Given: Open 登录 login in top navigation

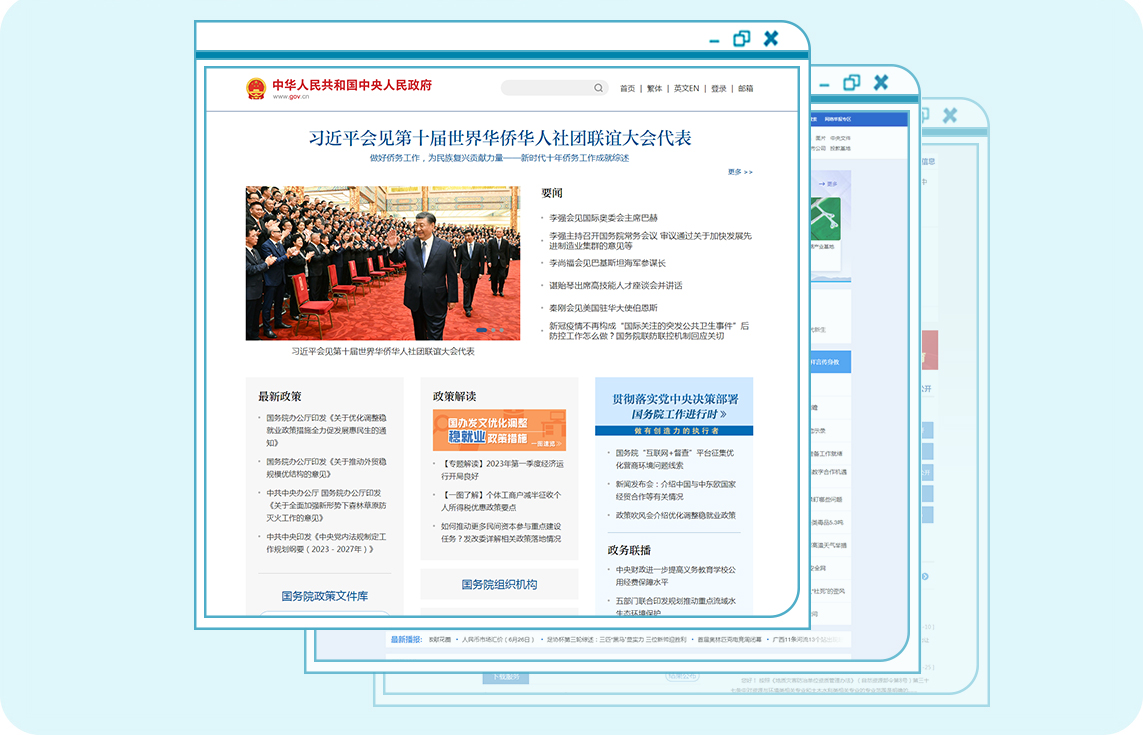Looking at the screenshot, I should (719, 89).
